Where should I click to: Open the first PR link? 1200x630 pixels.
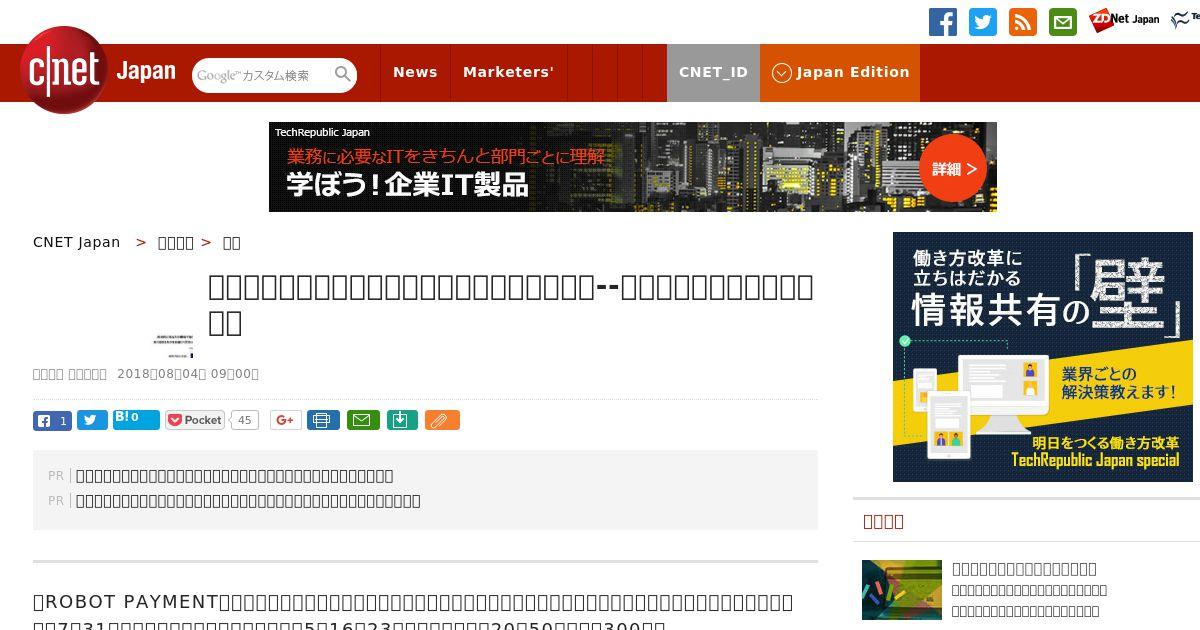click(x=234, y=476)
